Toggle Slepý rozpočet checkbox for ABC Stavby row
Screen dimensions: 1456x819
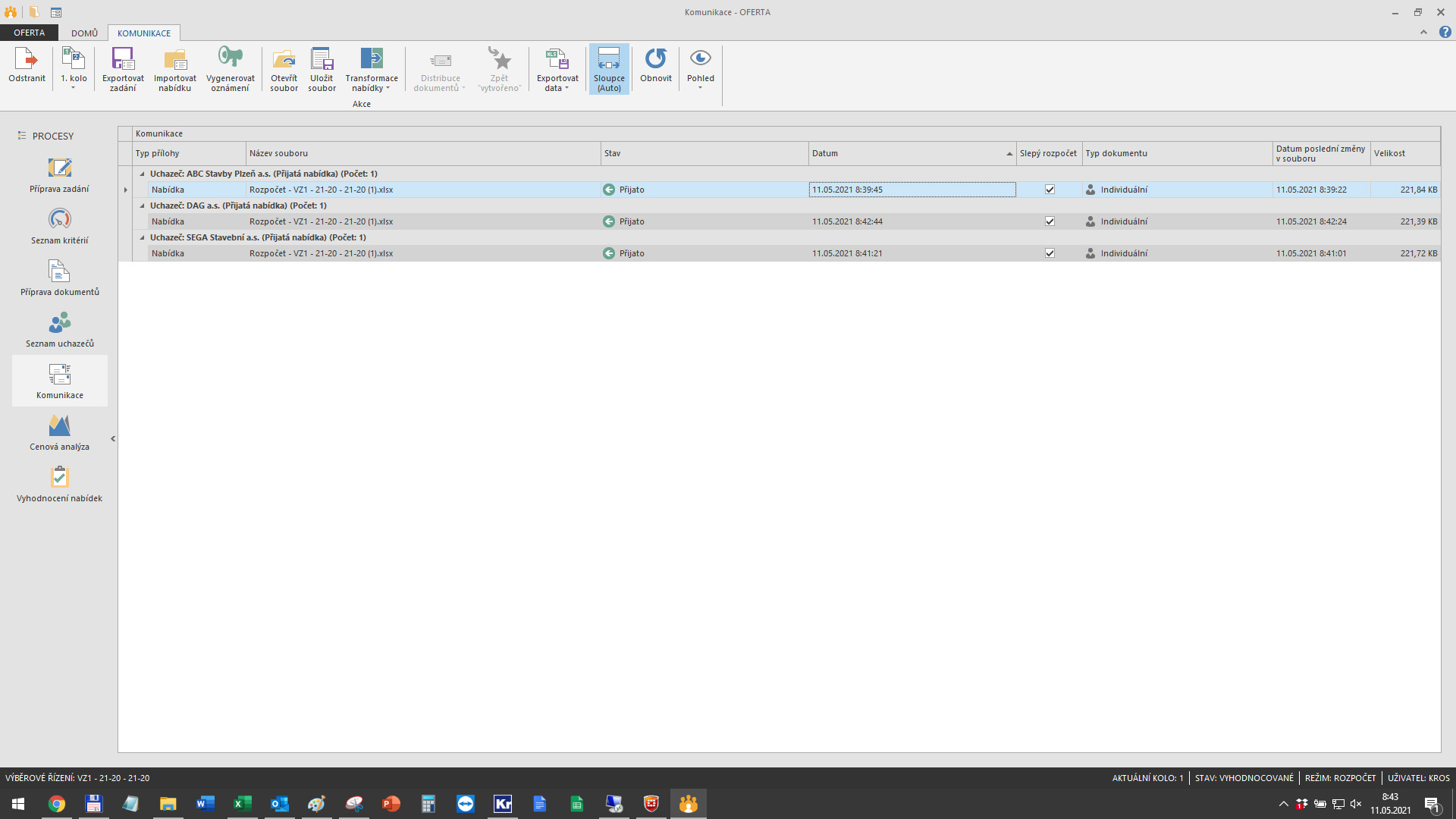pyautogui.click(x=1050, y=190)
